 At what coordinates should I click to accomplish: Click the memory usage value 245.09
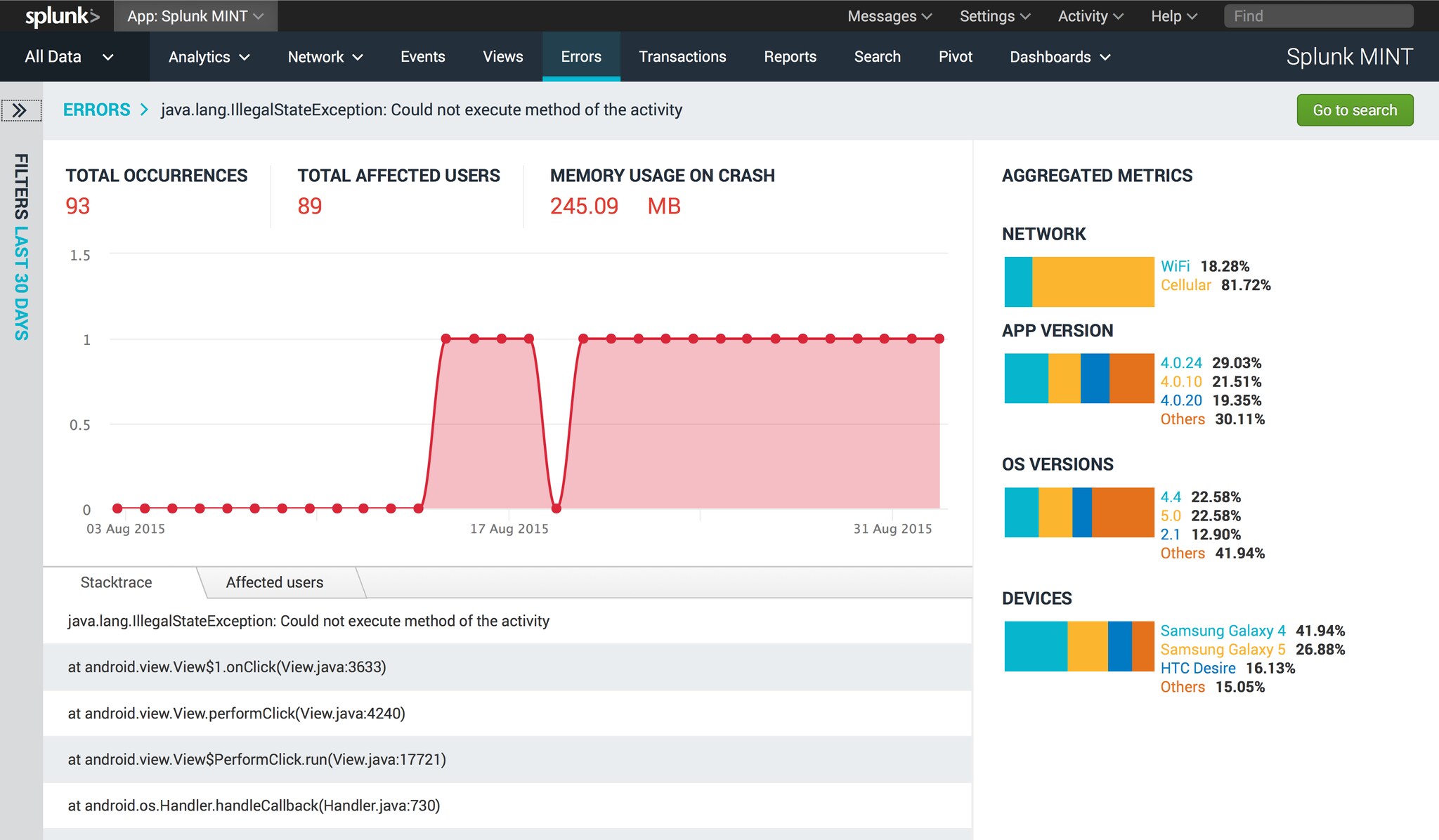(584, 206)
